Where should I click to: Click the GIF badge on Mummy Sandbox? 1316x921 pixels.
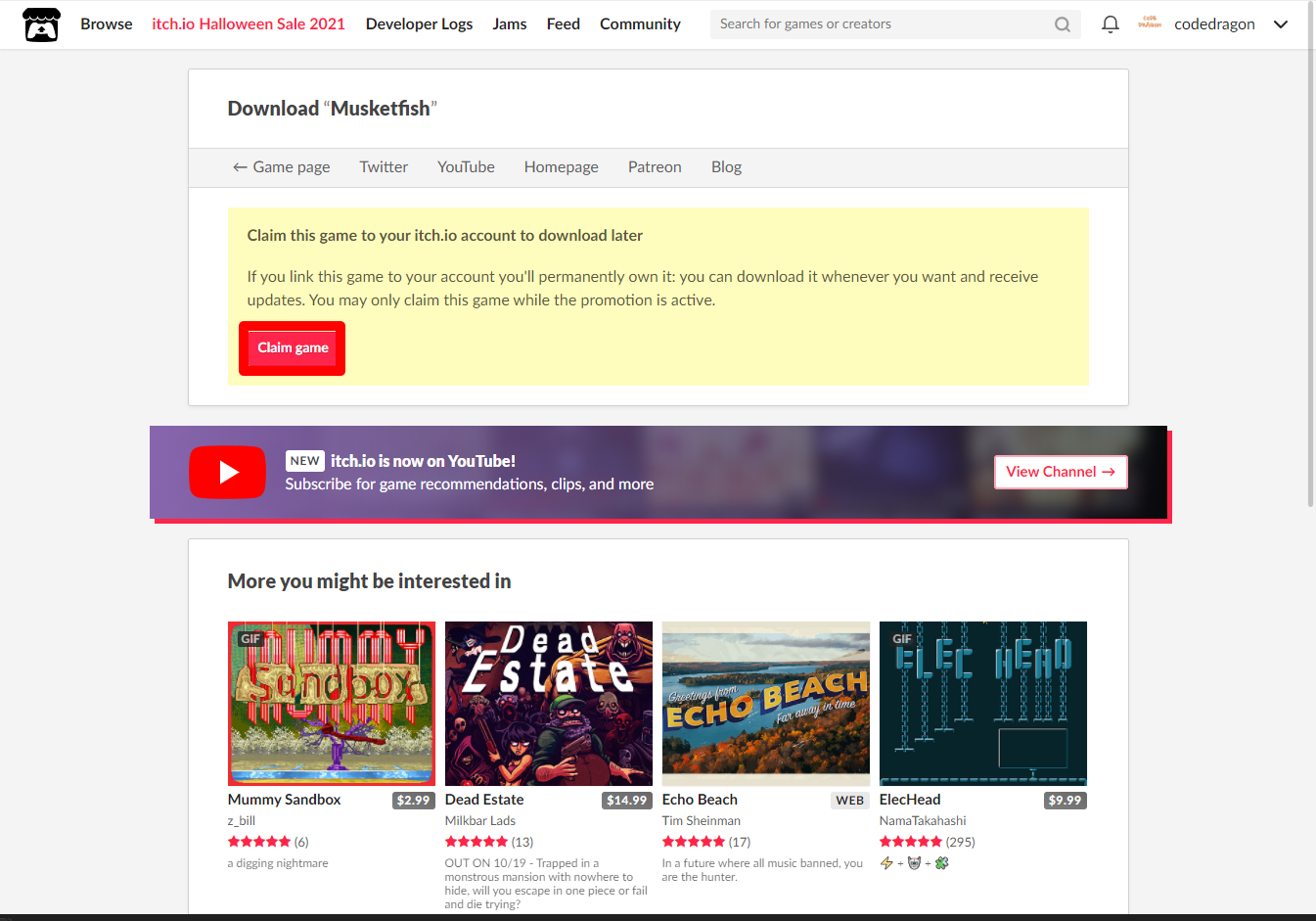click(x=251, y=639)
